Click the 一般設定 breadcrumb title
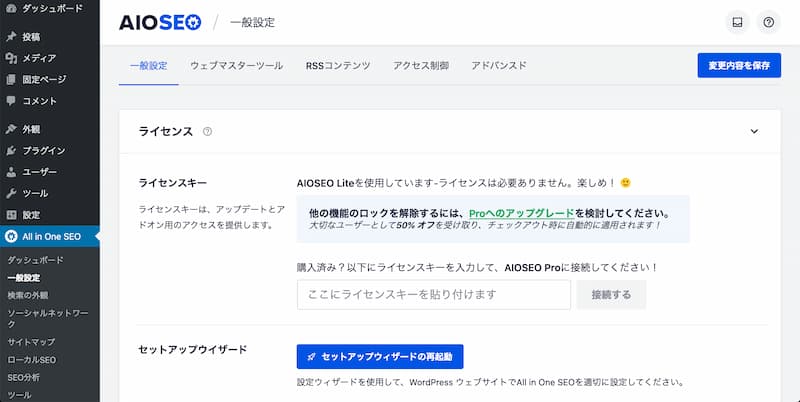Screen dimensions: 800x402 (253, 22)
